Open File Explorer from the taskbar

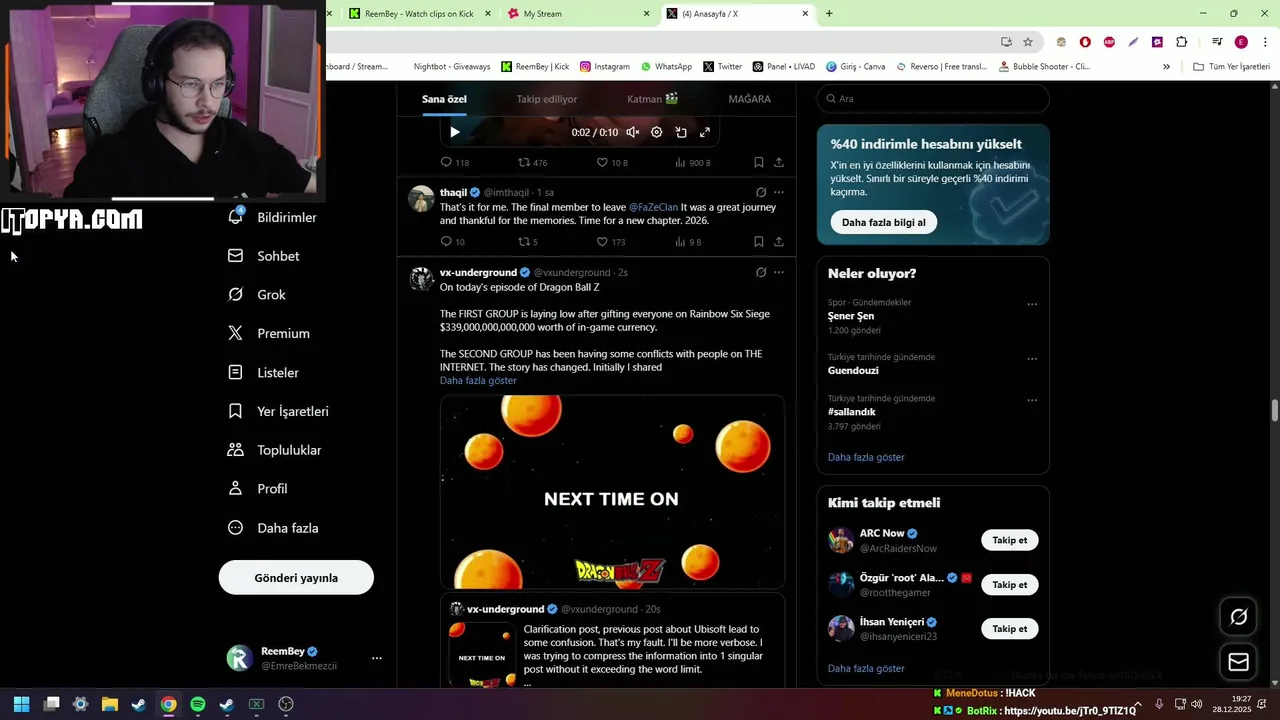pos(110,704)
